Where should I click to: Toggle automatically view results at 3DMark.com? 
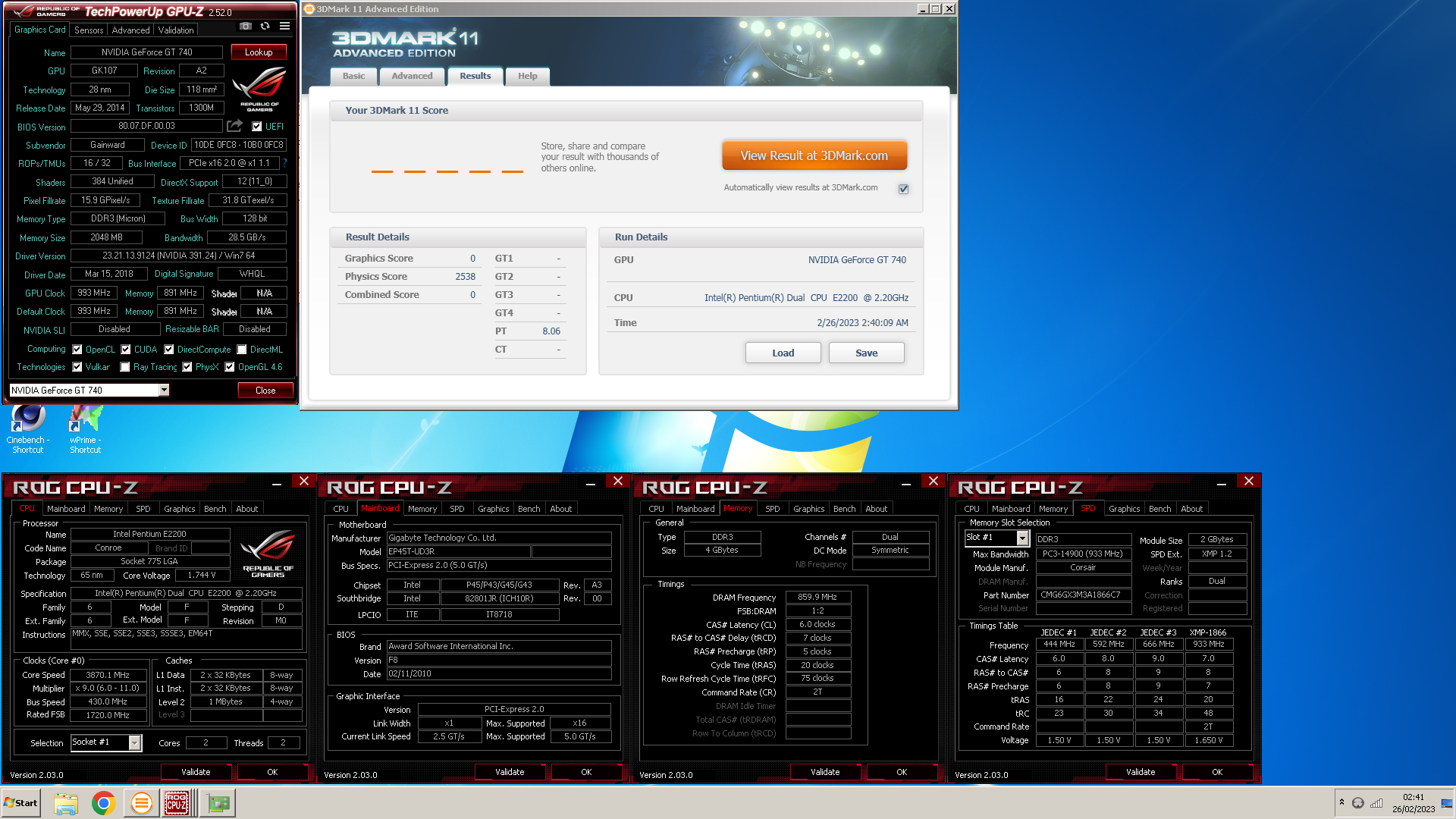903,189
